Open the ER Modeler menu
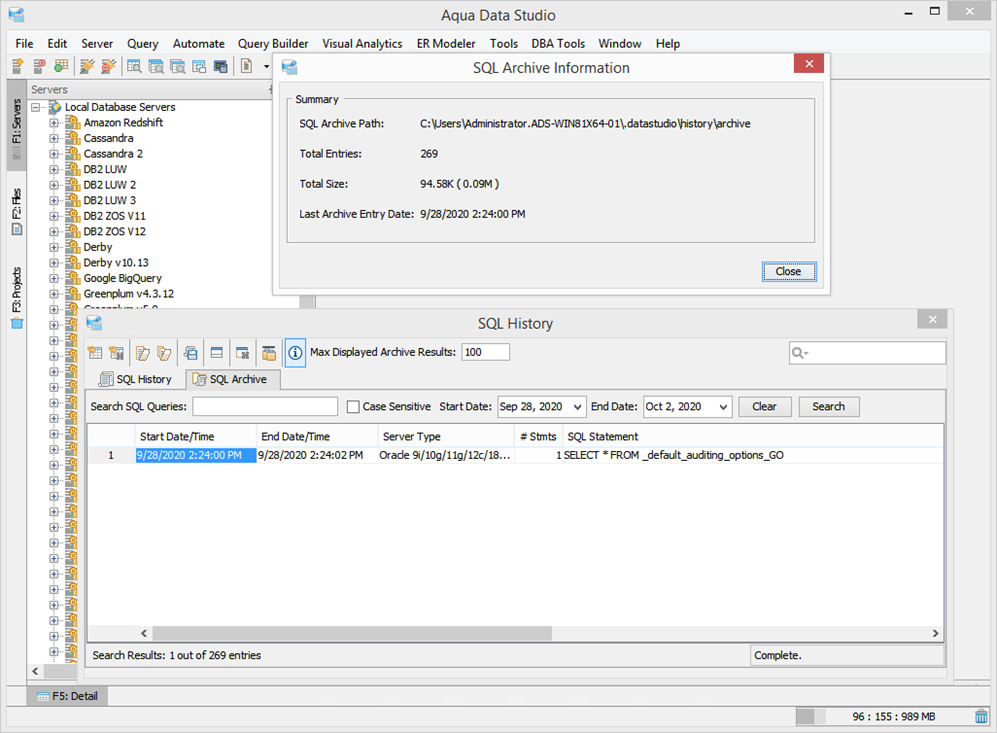 (446, 44)
